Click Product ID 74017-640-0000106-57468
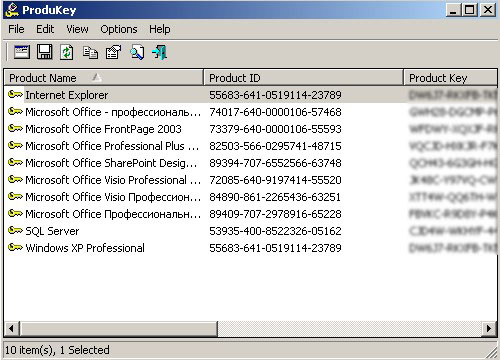The image size is (500, 360). 275,112
